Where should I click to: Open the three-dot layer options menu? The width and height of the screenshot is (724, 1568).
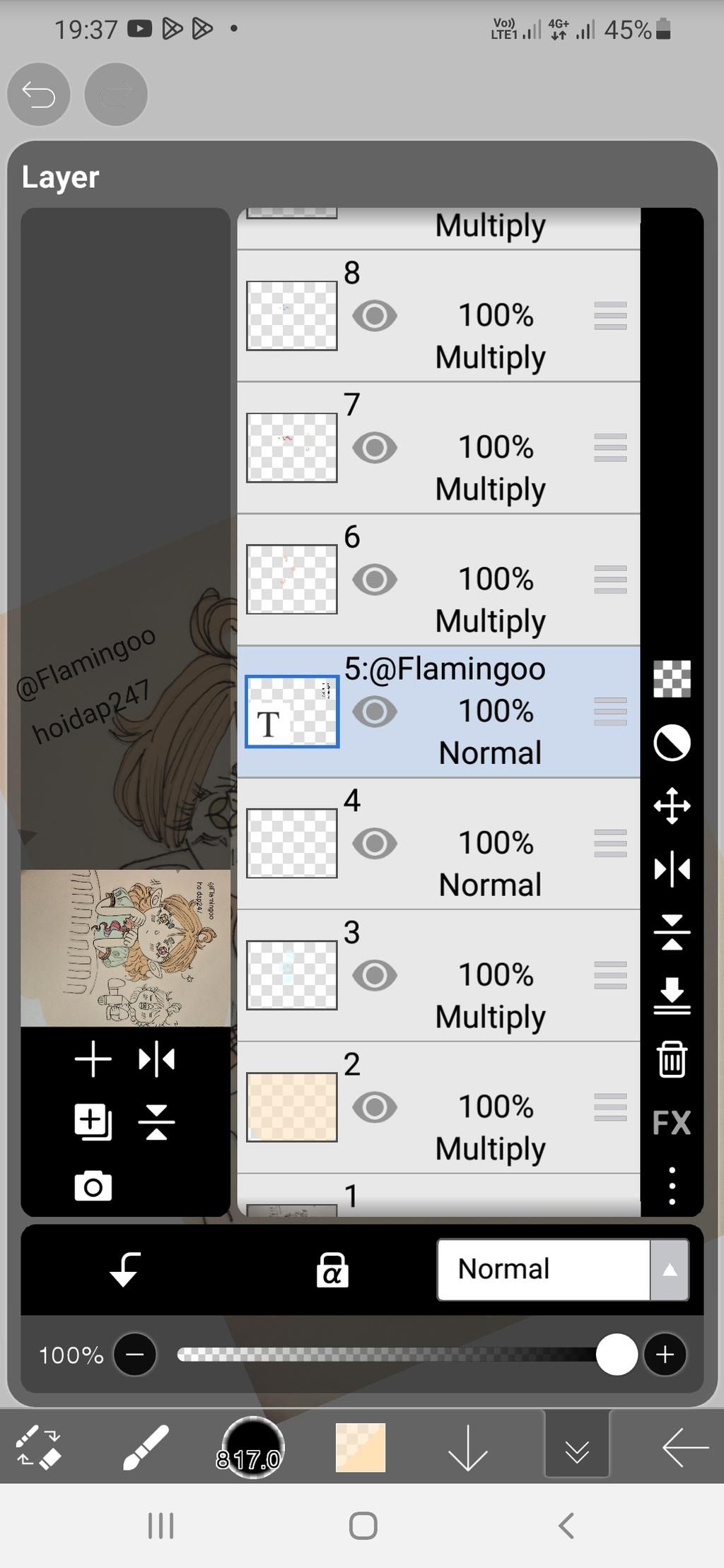672,1186
